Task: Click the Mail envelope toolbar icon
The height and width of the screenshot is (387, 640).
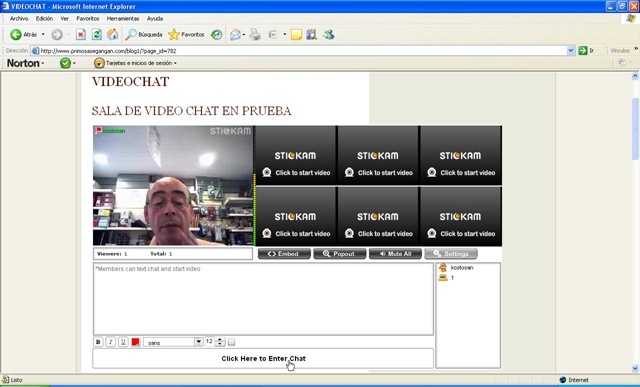Action: [235, 35]
